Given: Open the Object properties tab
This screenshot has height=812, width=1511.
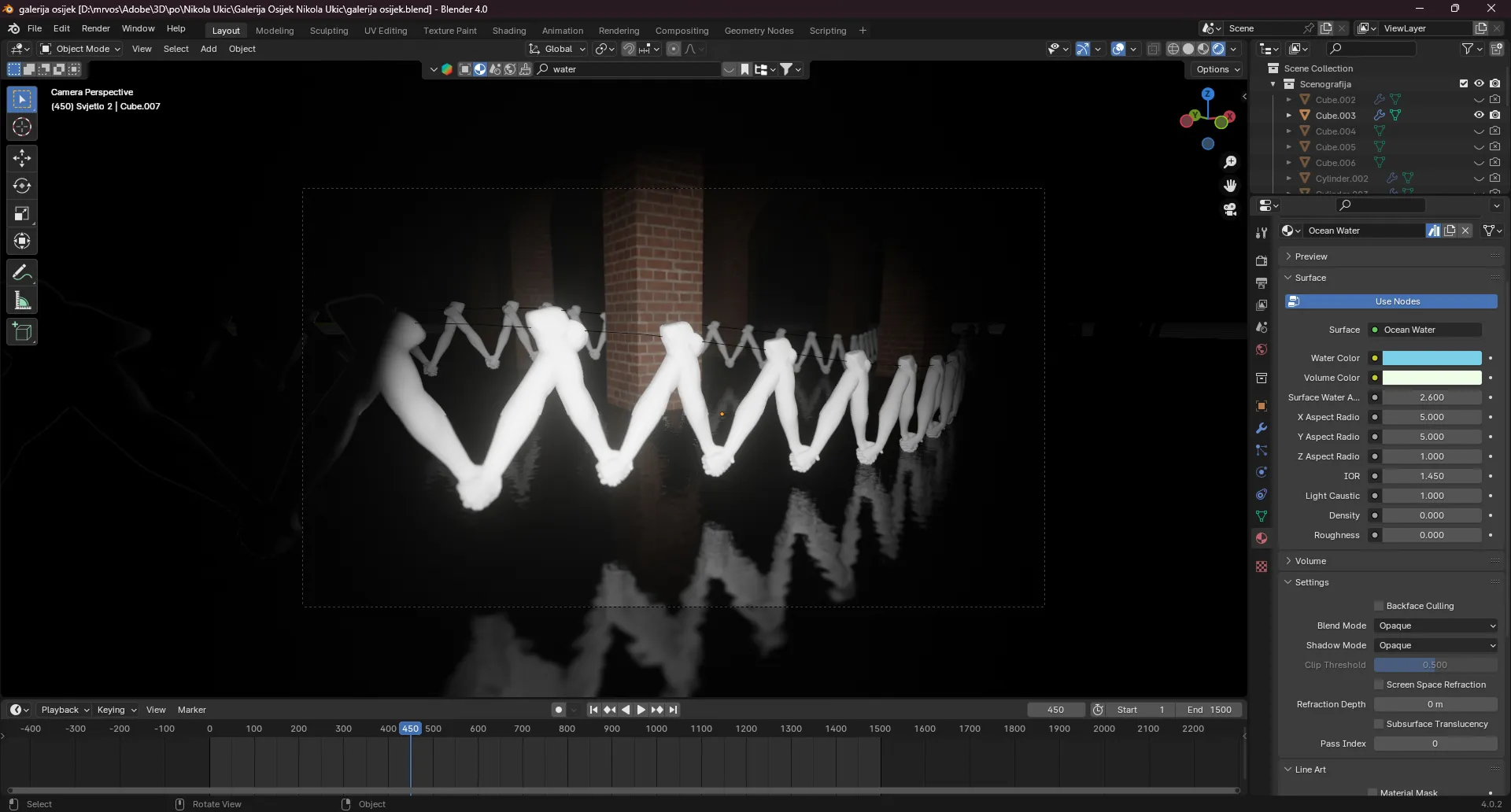Looking at the screenshot, I should pyautogui.click(x=1262, y=406).
